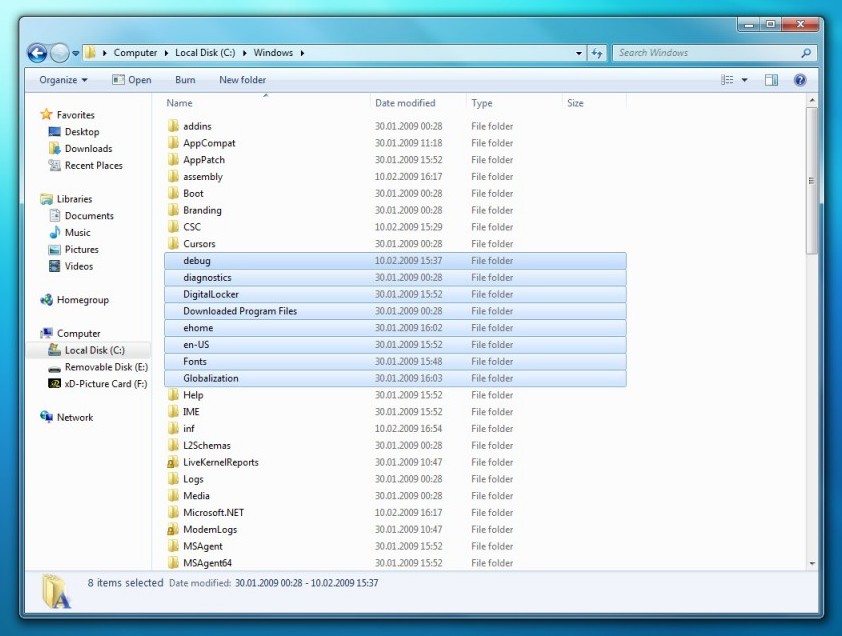Select the debug folder row
The image size is (842, 636).
pos(395,261)
